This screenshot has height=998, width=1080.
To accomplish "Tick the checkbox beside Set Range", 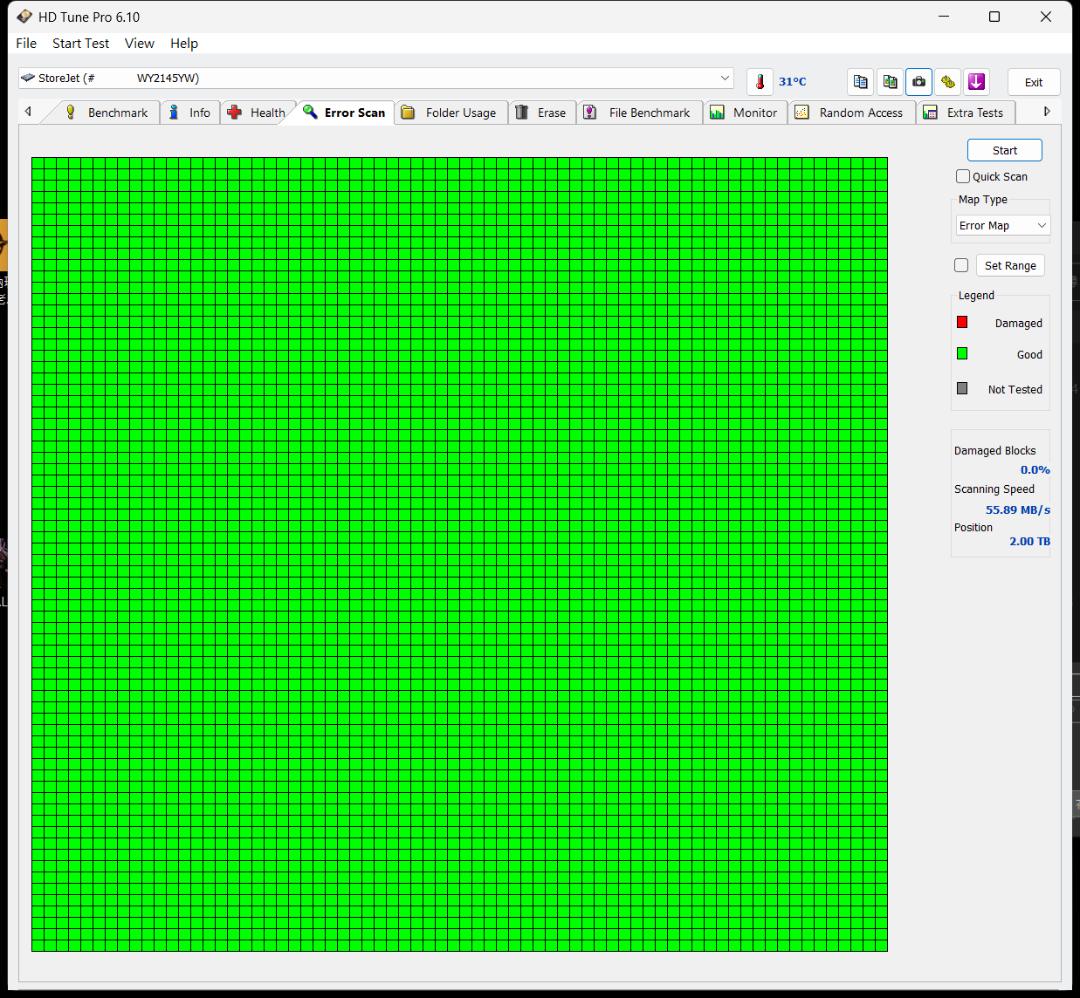I will coord(961,265).
